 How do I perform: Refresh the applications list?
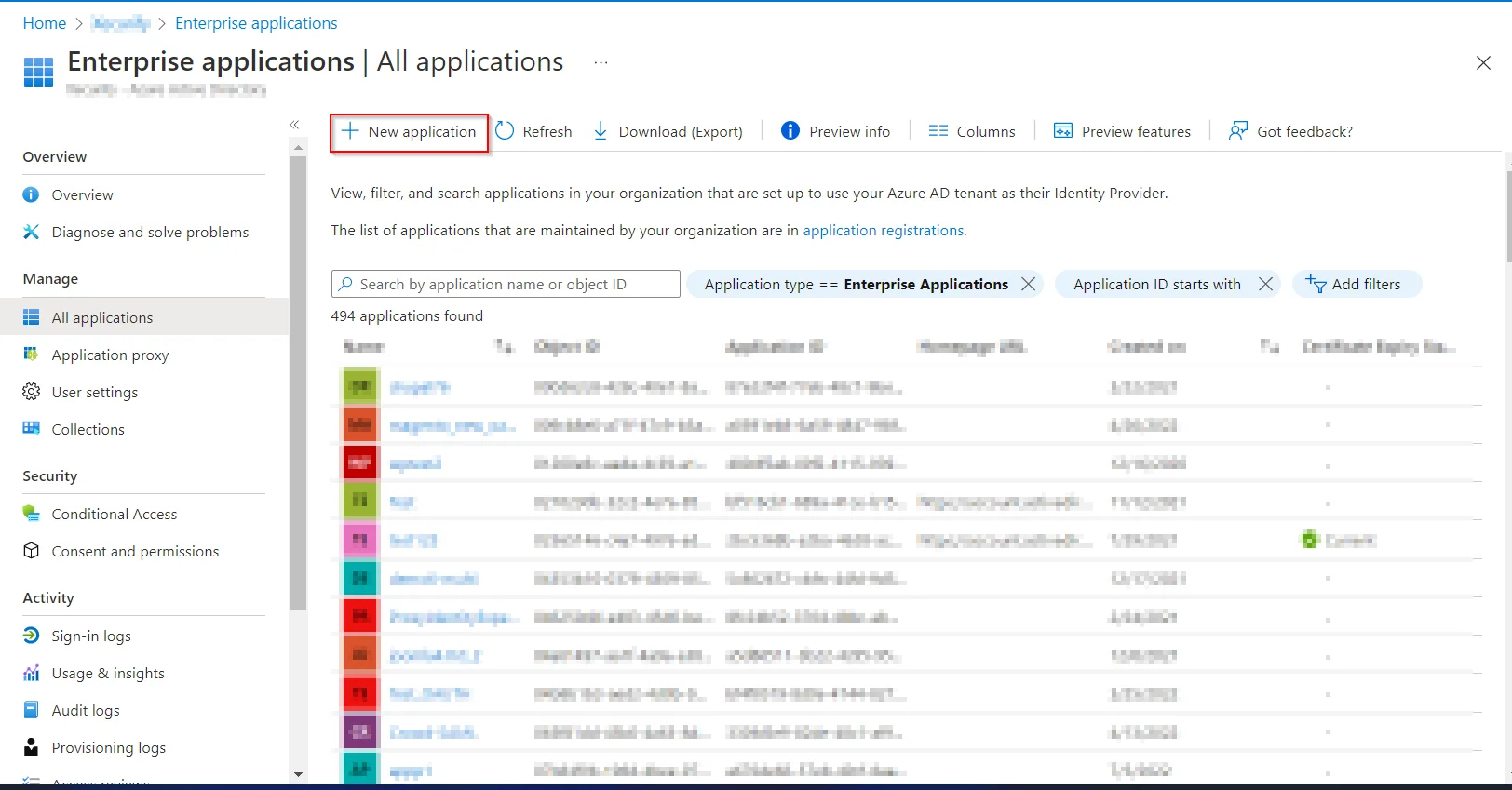tap(533, 131)
